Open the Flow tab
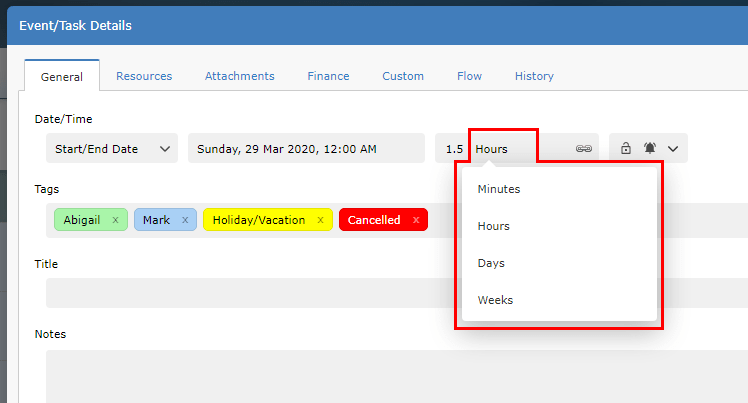The height and width of the screenshot is (403, 748). 469,76
